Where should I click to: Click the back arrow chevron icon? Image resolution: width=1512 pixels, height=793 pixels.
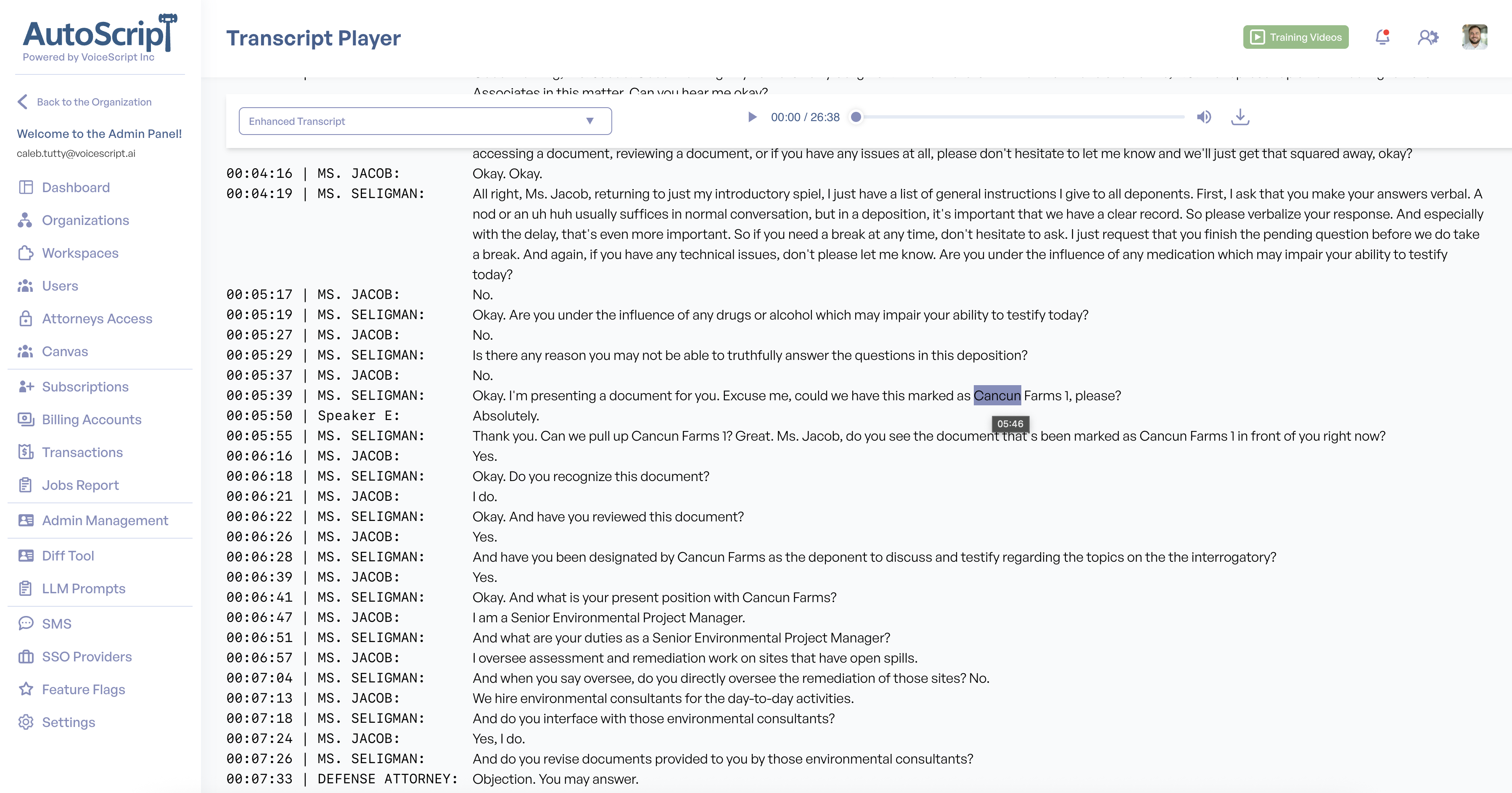[23, 102]
